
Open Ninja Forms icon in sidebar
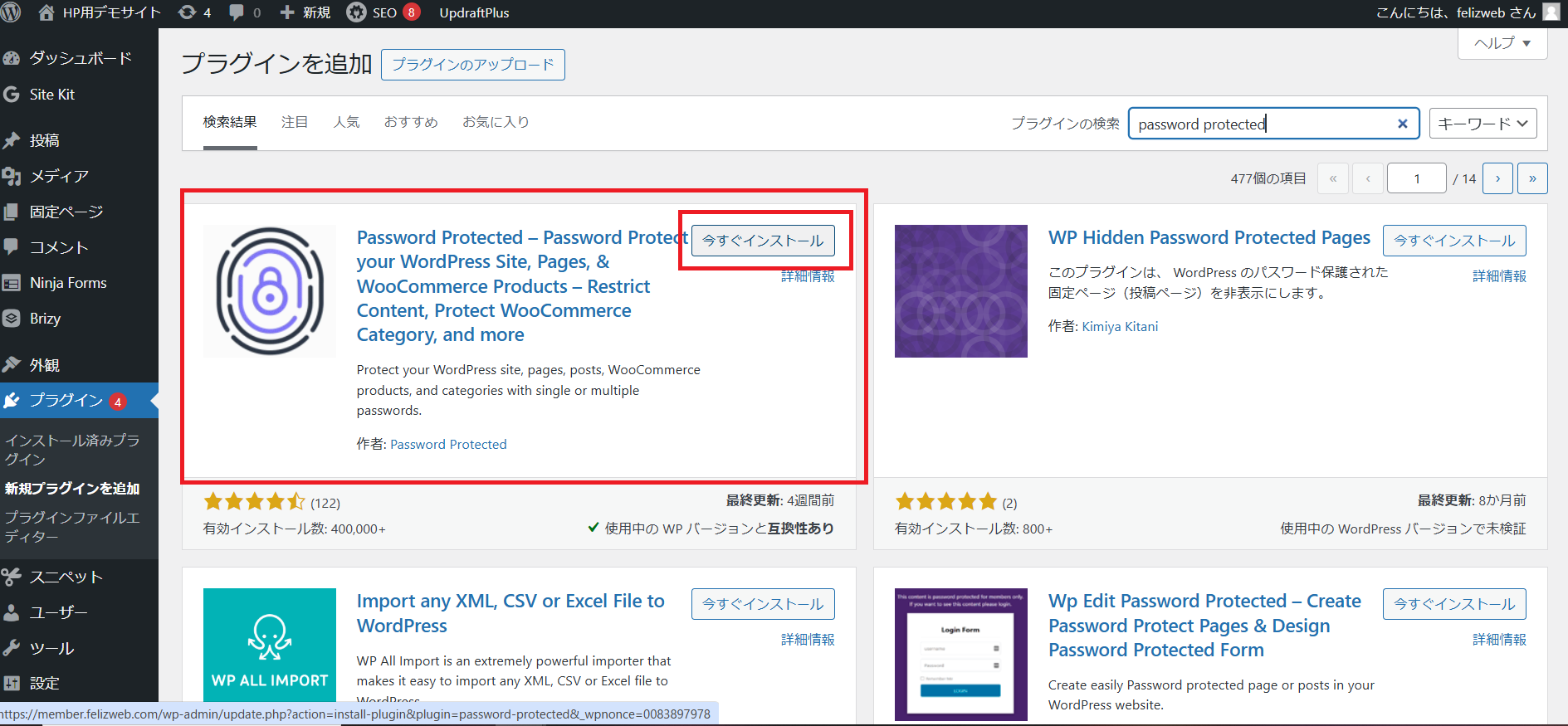[x=12, y=283]
